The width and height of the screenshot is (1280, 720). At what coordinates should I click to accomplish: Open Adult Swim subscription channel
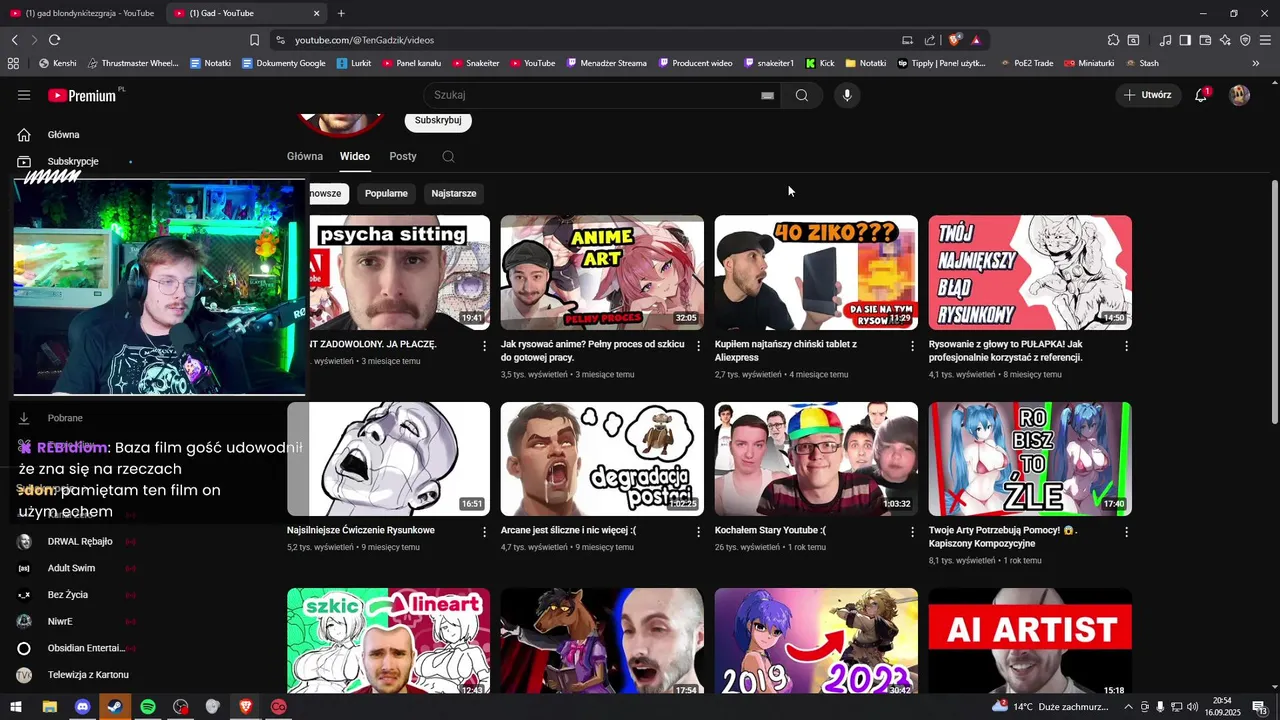[71, 568]
